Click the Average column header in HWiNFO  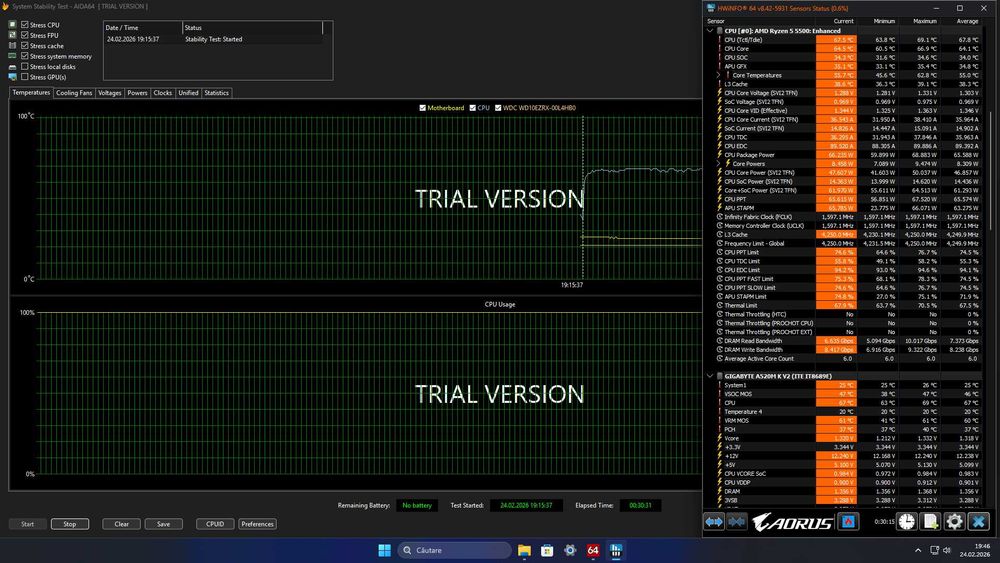(x=967, y=21)
